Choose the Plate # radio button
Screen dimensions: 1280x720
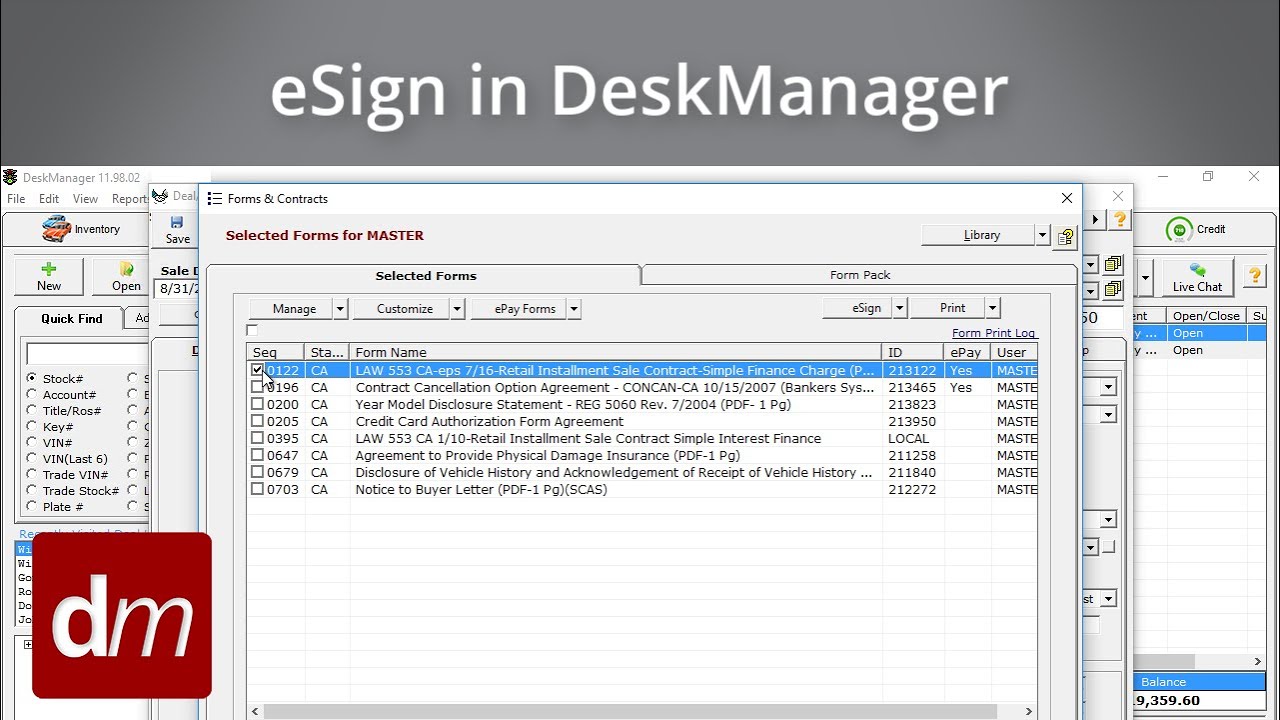[32, 506]
